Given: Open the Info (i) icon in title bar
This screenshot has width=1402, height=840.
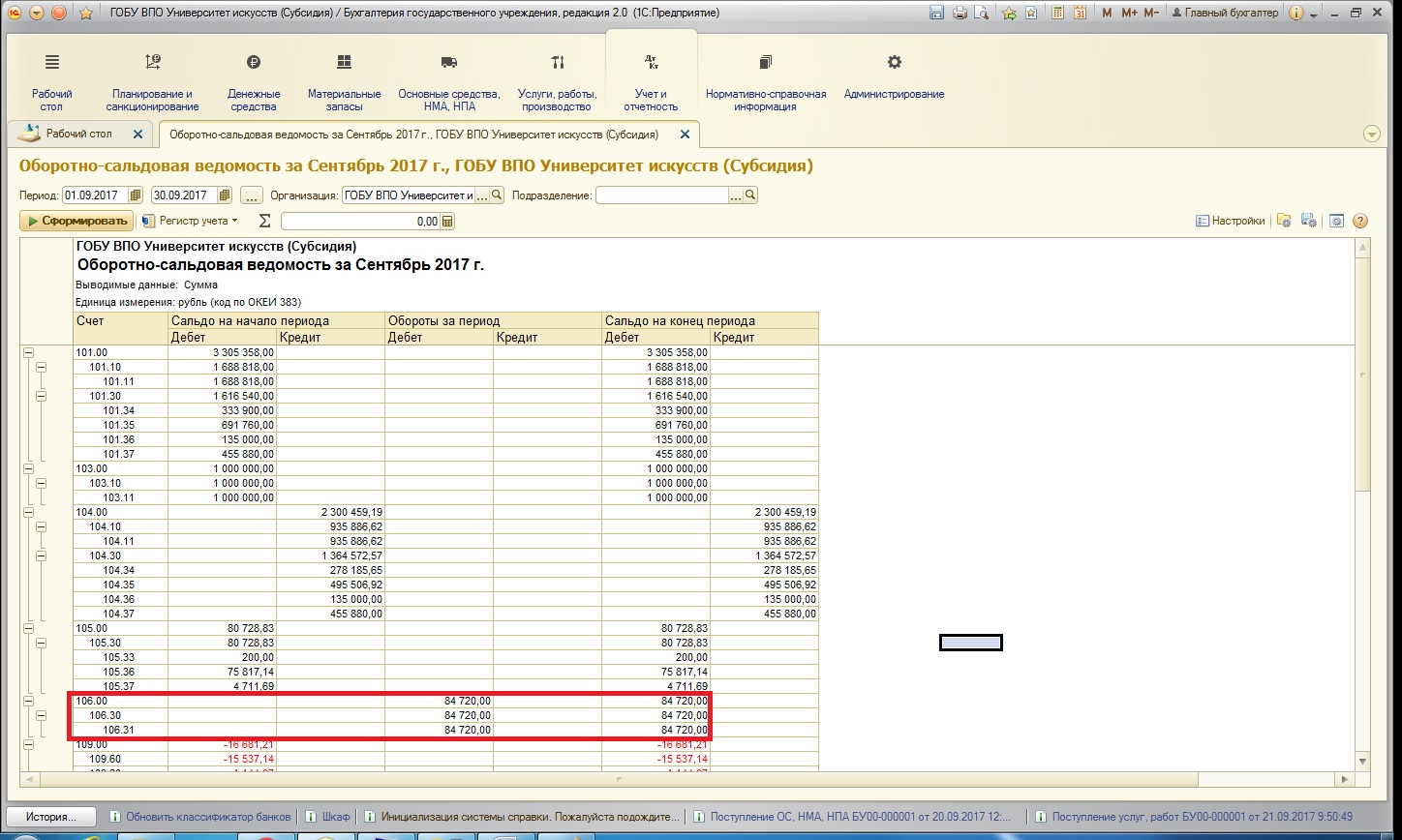Looking at the screenshot, I should click(1296, 13).
